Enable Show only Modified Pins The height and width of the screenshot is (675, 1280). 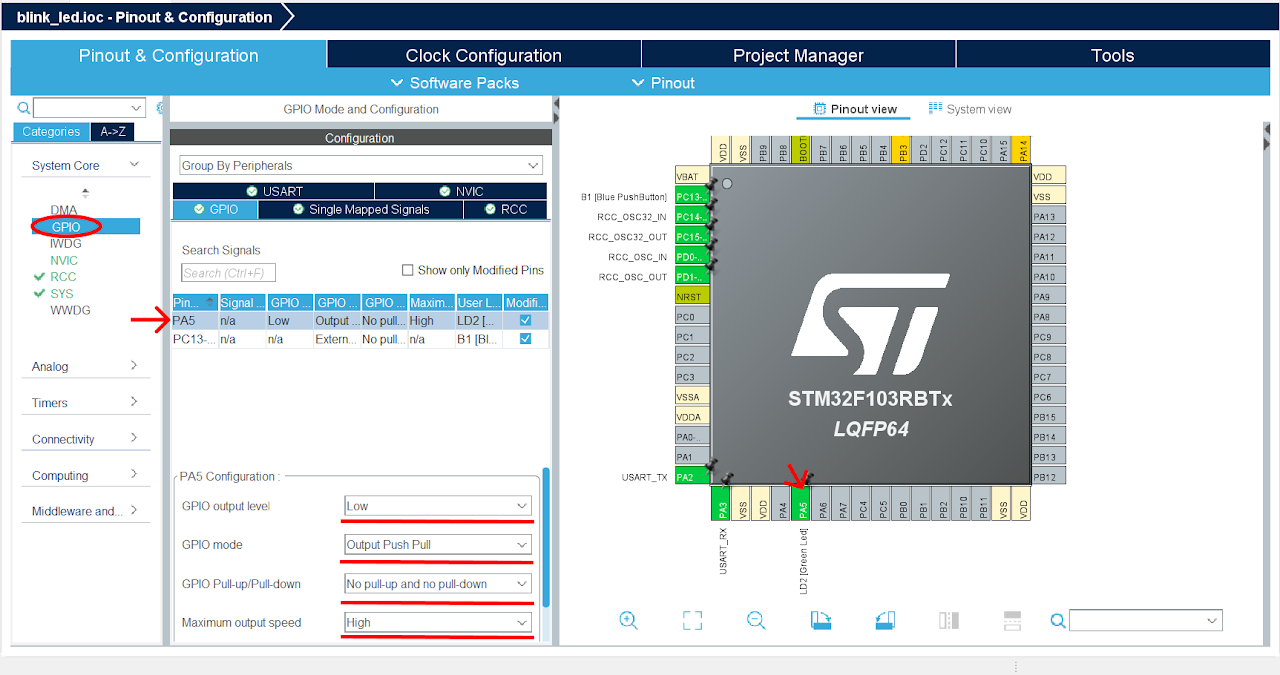pos(408,269)
